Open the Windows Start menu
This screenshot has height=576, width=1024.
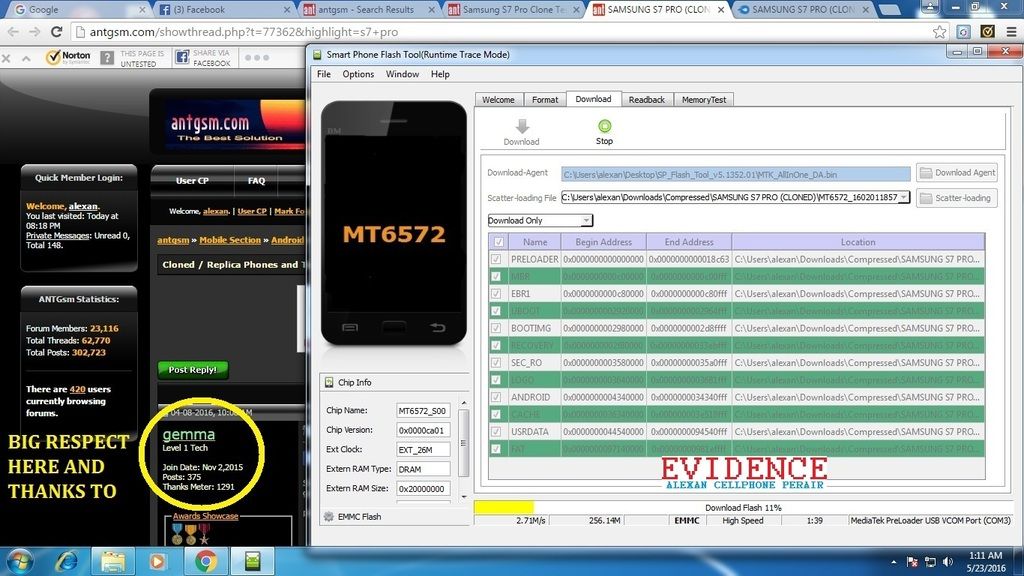[20, 561]
